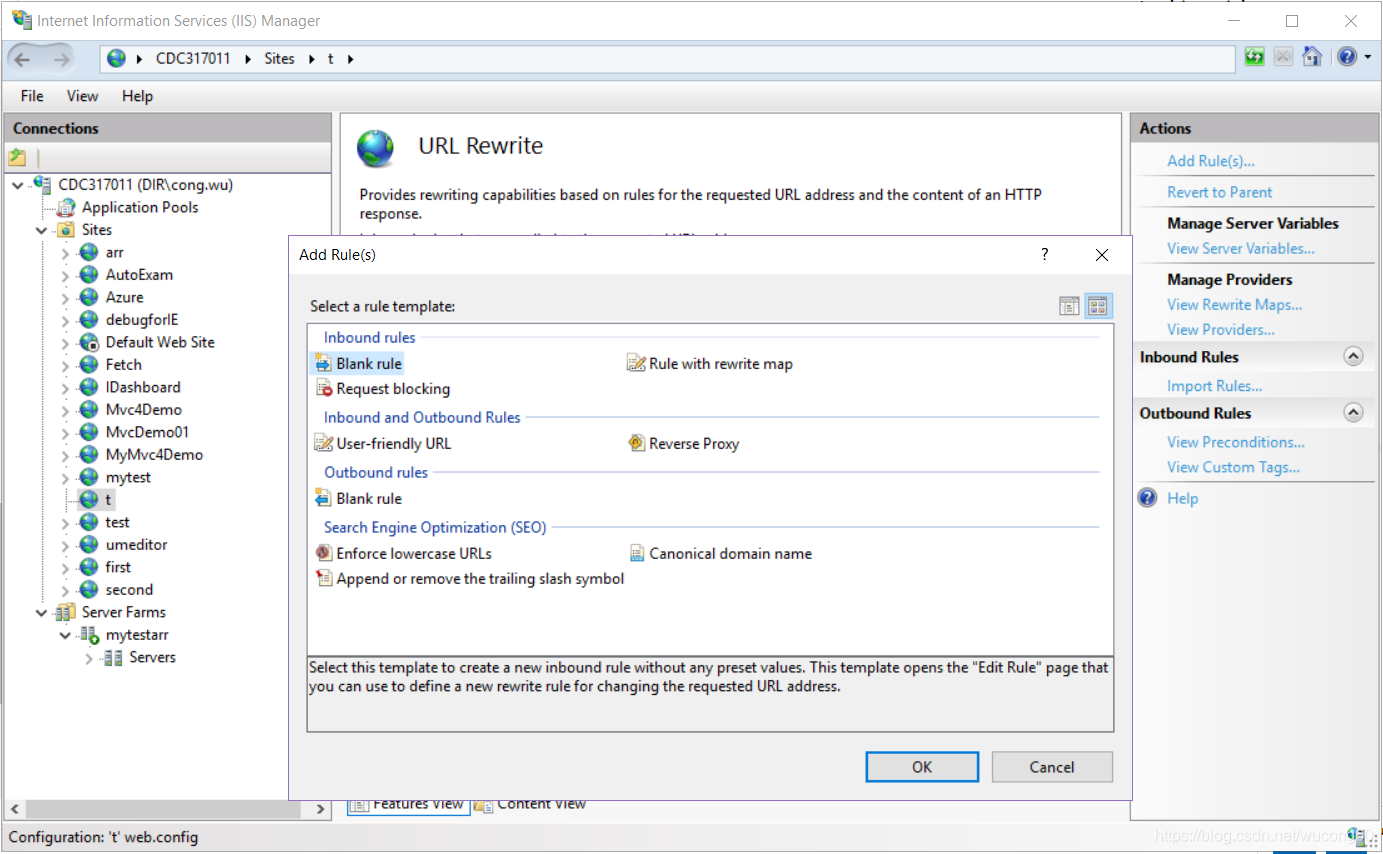Select the second site in tree
The height and width of the screenshot is (854, 1383).
click(x=129, y=590)
